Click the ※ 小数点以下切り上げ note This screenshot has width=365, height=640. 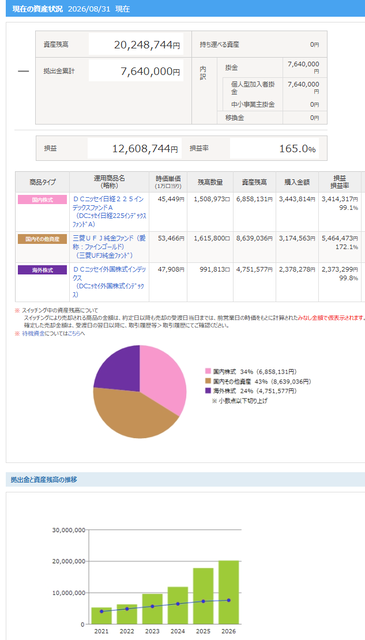[240, 401]
